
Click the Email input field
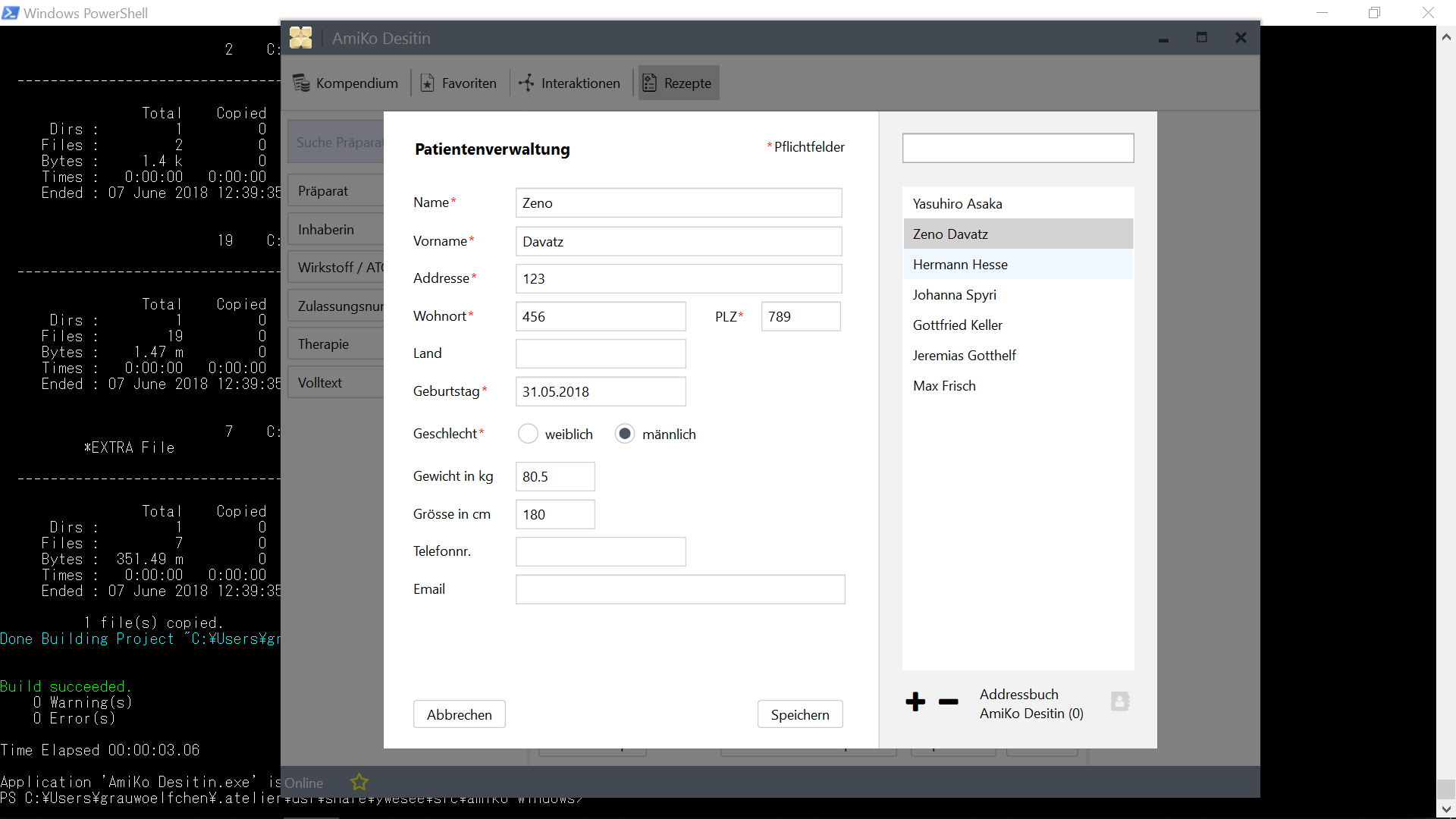coord(679,589)
